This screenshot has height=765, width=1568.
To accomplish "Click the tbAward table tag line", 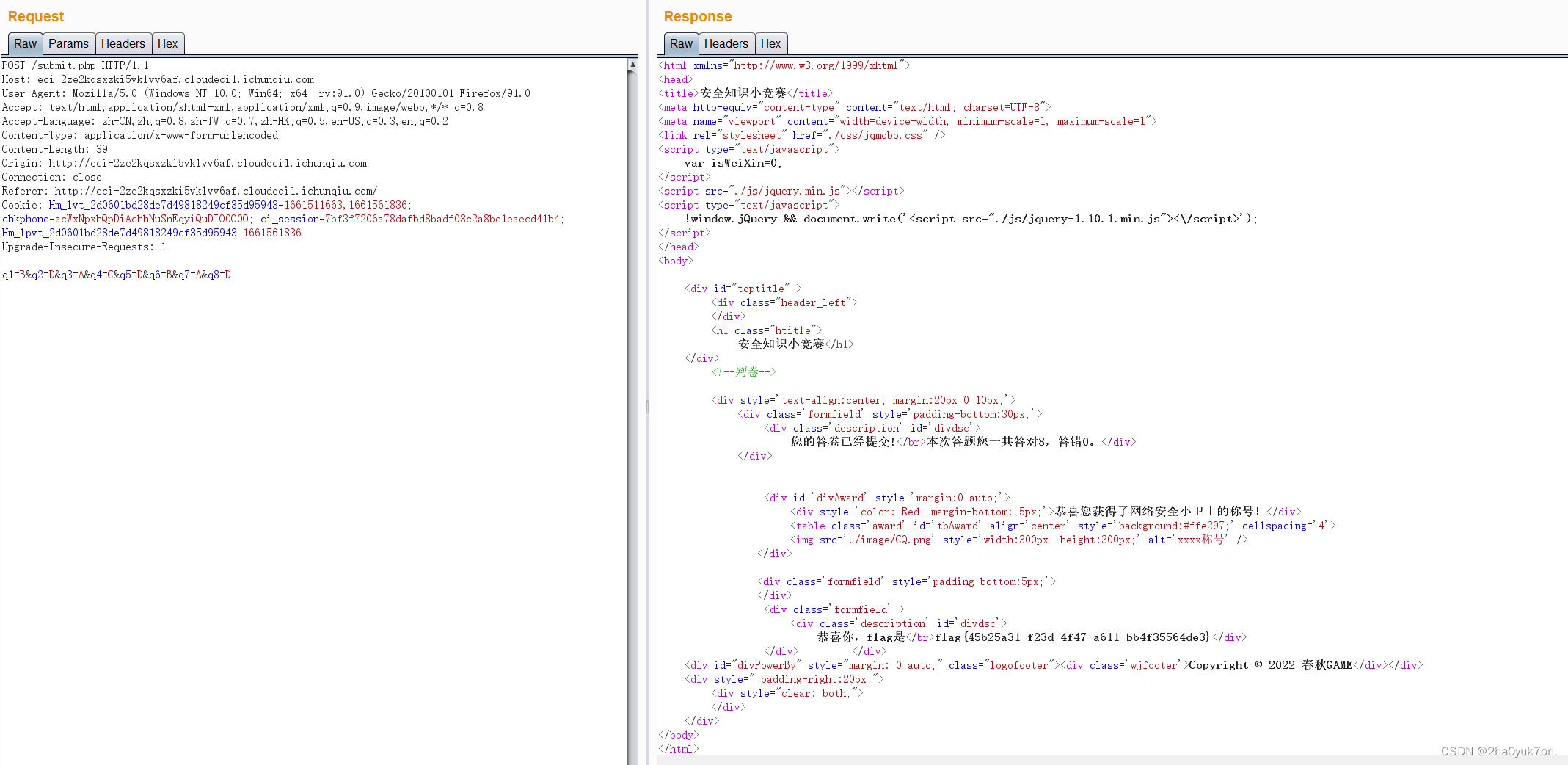I will pyautogui.click(x=1063, y=526).
